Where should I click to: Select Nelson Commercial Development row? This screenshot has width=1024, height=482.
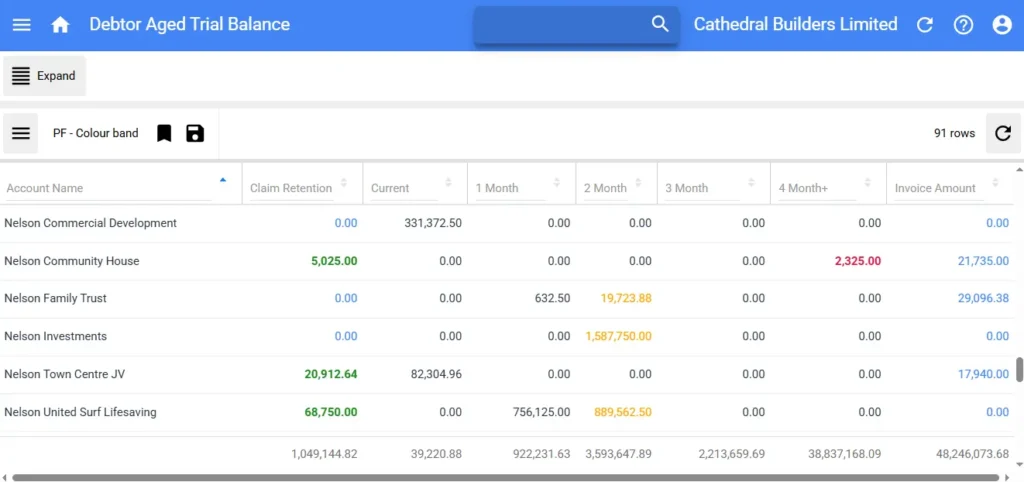point(507,223)
